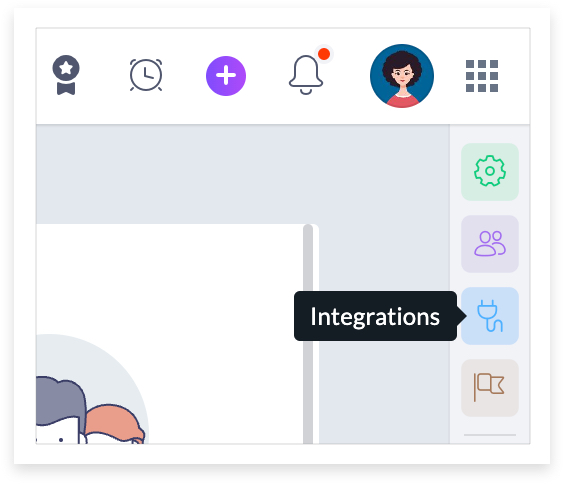
Task: Open the blue Integrations plug tile
Action: pos(490,316)
